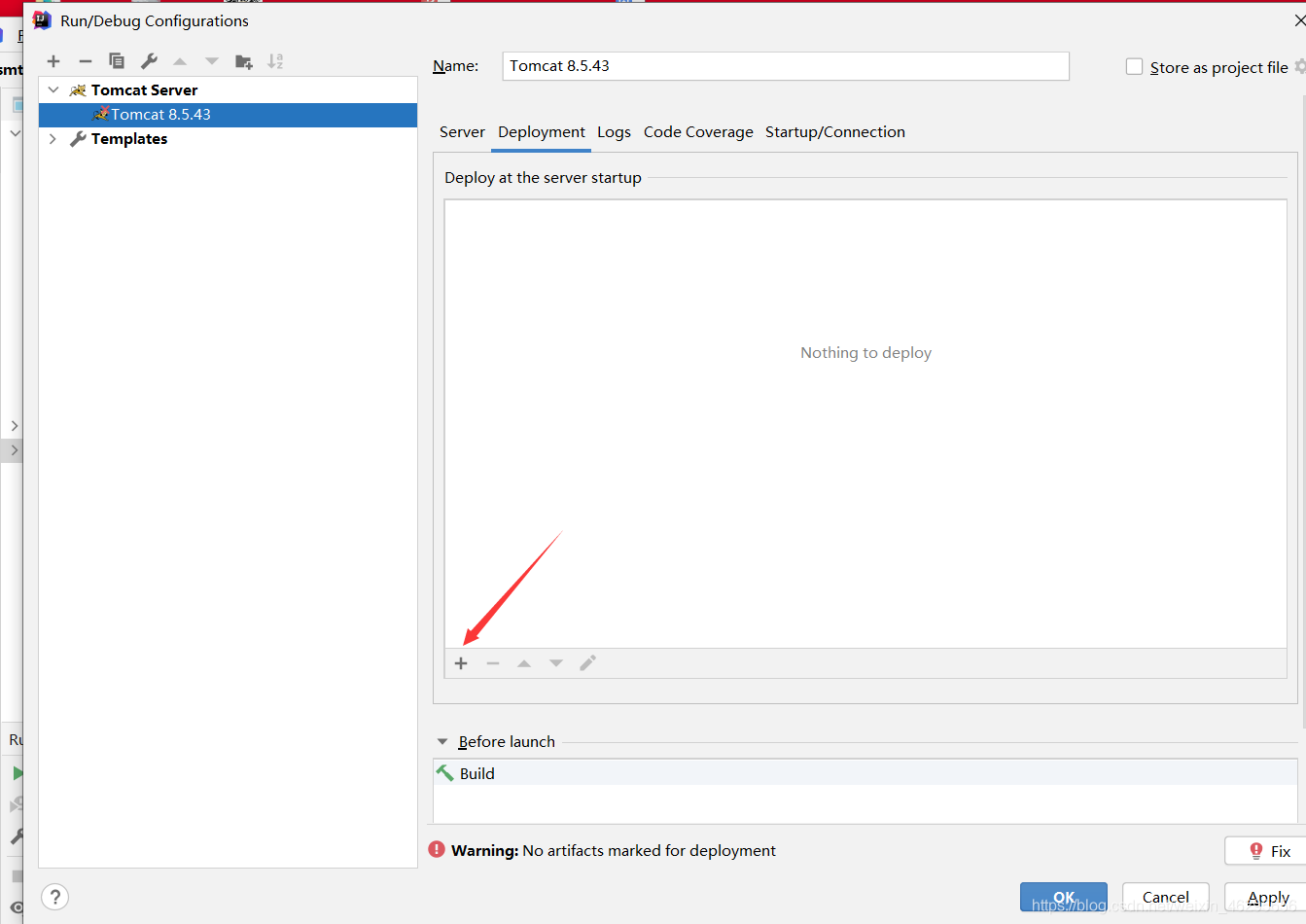Click the edit pencil in deployment toolbar
The width and height of the screenshot is (1306, 924).
point(587,663)
